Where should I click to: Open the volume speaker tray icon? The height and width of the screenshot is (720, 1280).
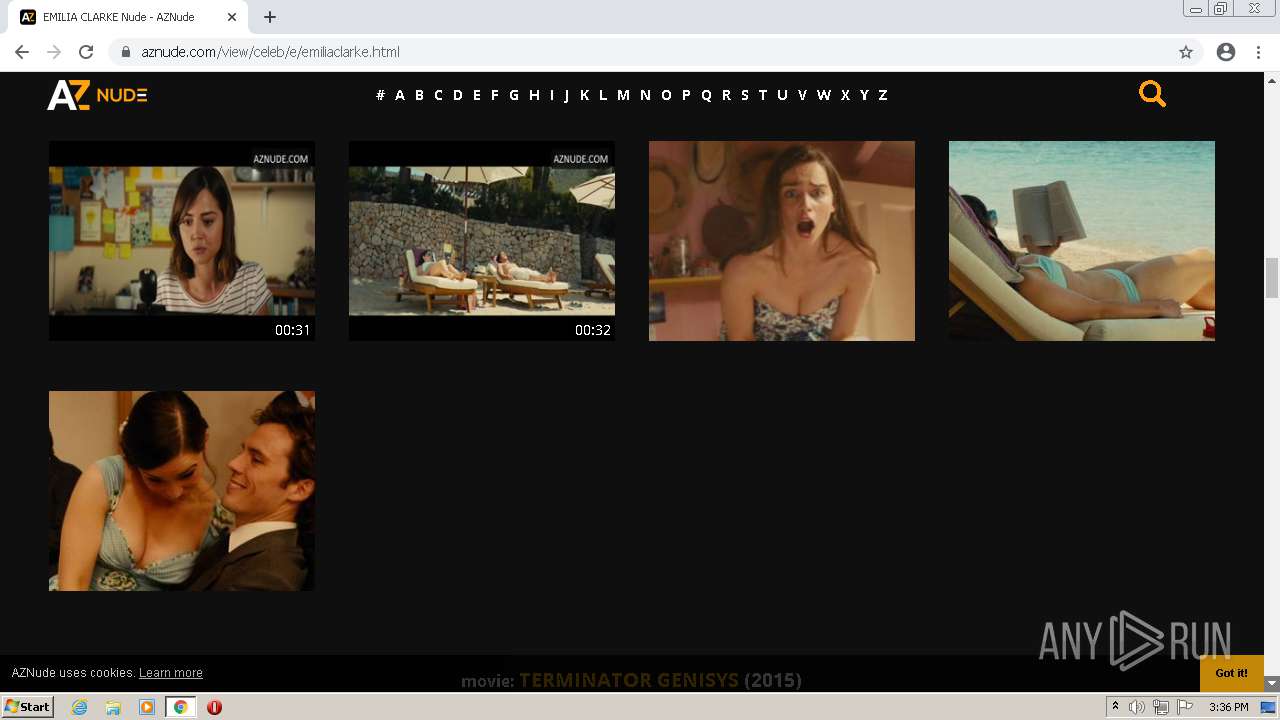pyautogui.click(x=1137, y=707)
